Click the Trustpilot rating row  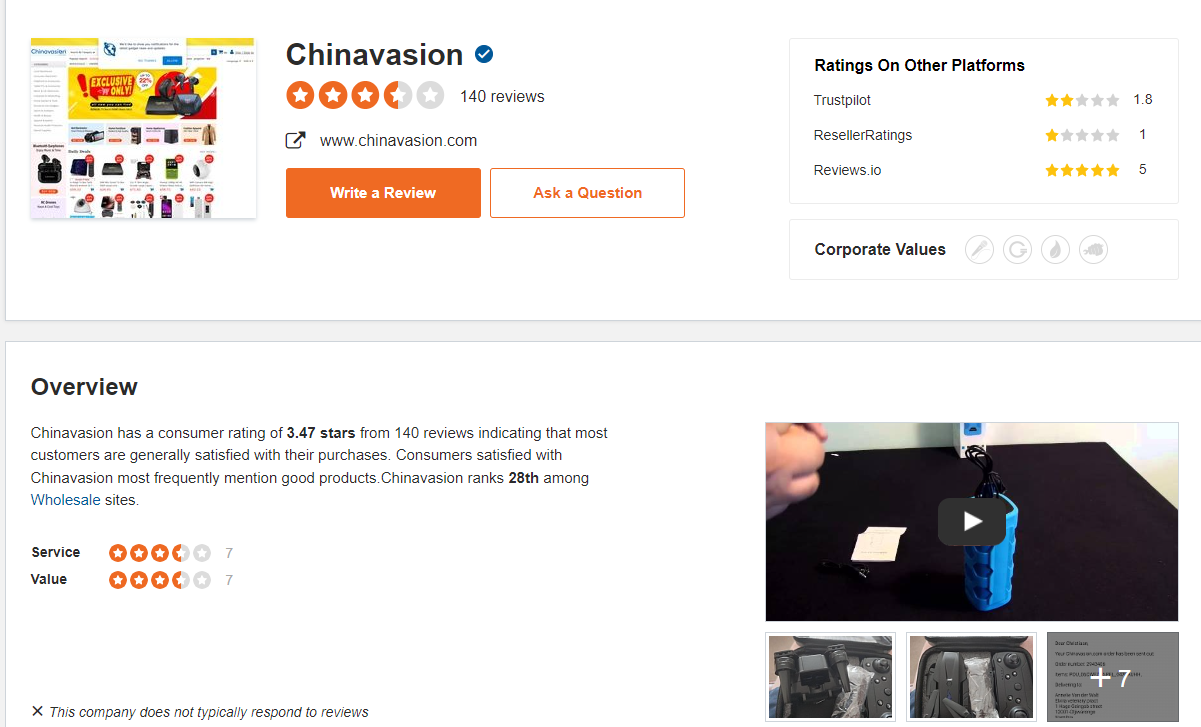pos(983,100)
